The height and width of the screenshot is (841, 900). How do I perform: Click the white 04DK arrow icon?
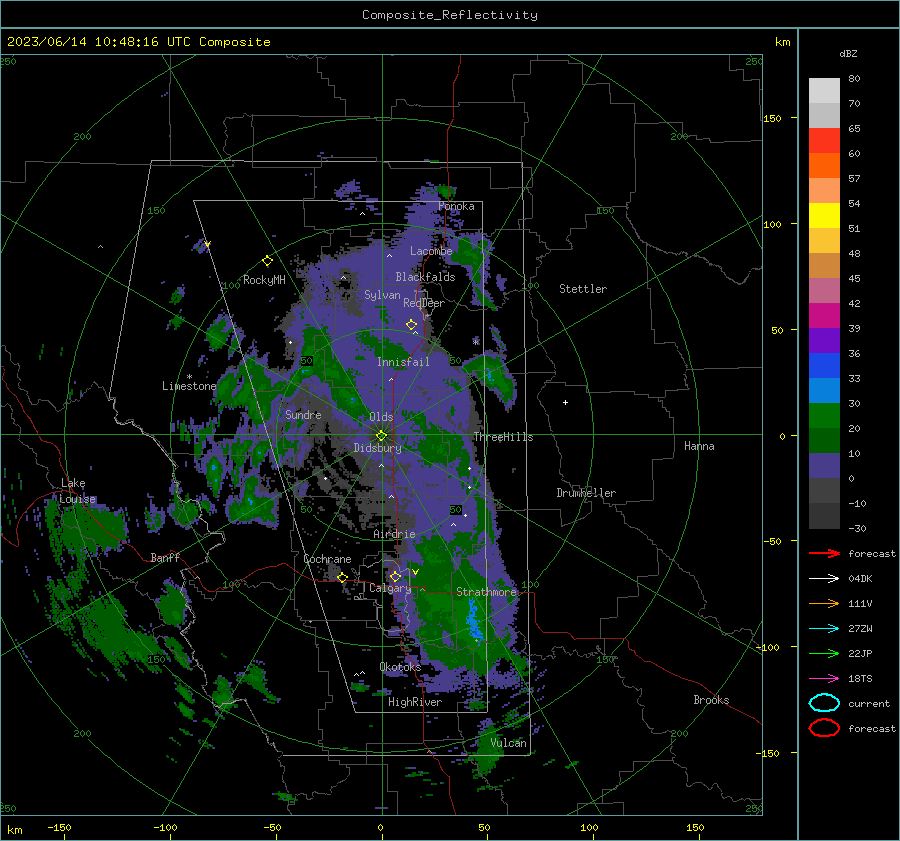[824, 578]
